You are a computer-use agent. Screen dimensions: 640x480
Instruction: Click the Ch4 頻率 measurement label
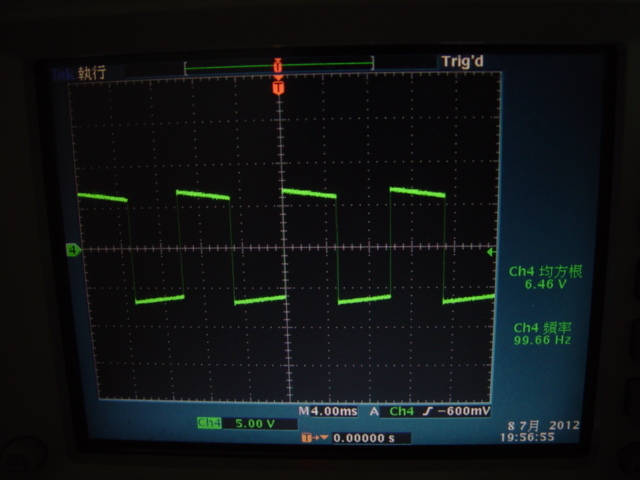542,327
